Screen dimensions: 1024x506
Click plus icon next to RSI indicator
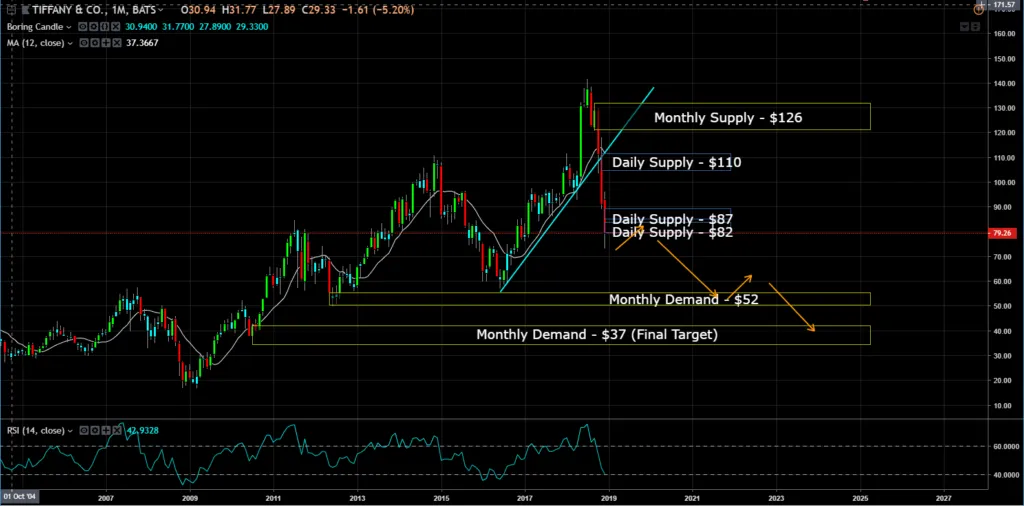(106, 430)
